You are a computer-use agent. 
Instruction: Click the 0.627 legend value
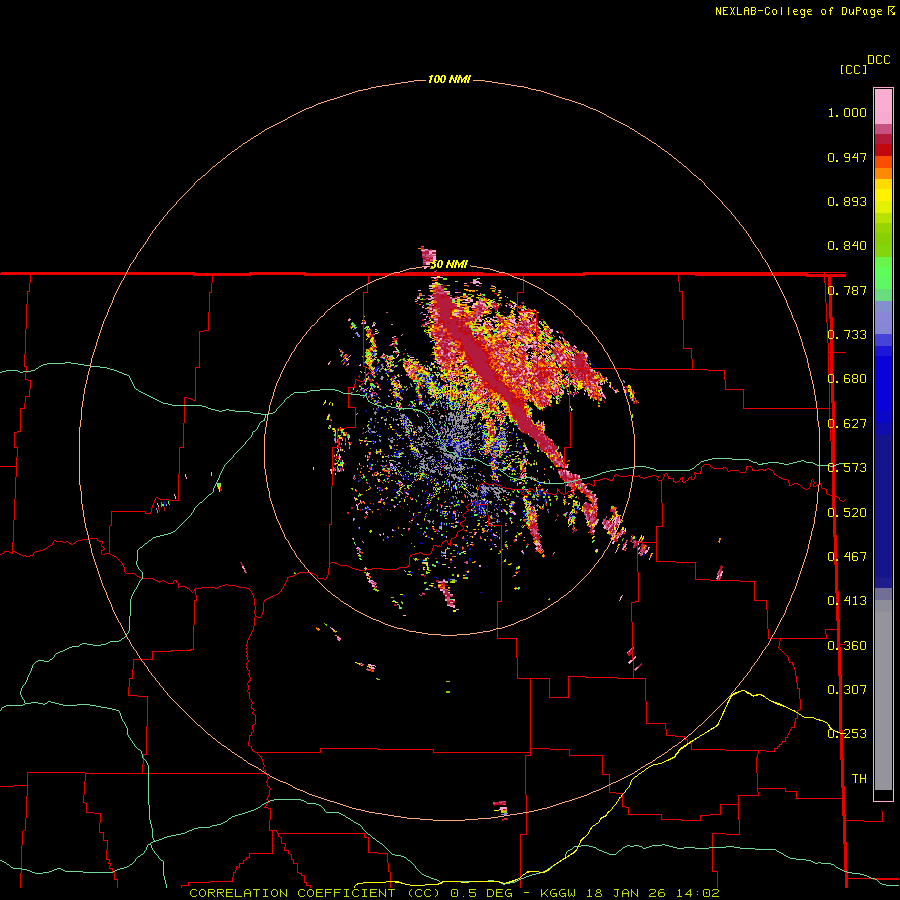[847, 424]
